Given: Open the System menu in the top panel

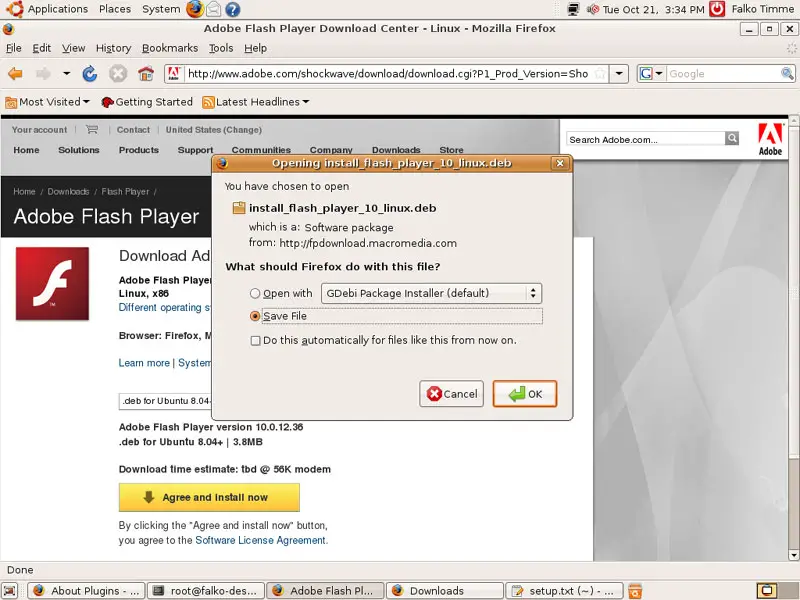Looking at the screenshot, I should point(161,9).
